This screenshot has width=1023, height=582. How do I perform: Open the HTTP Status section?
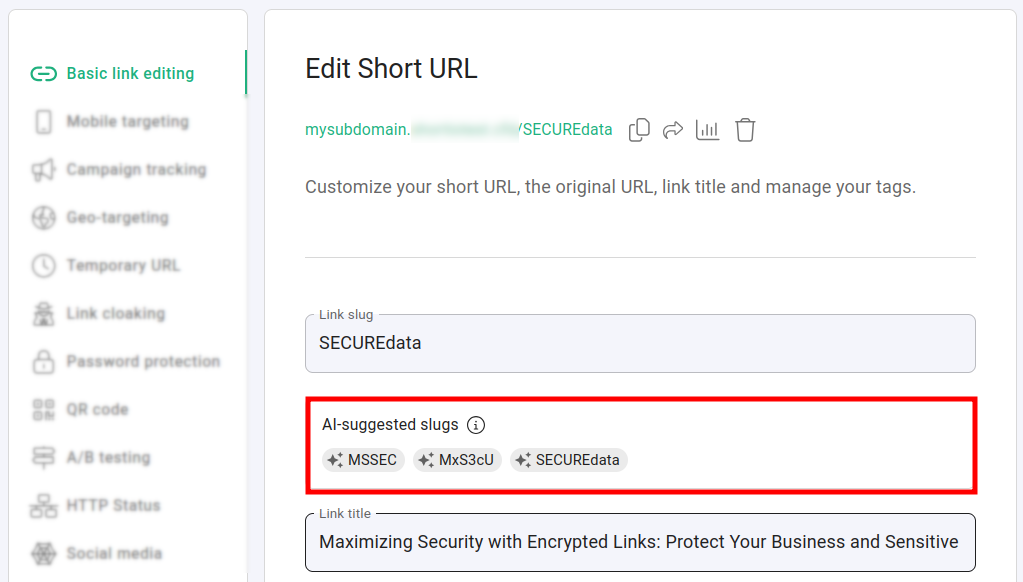coord(113,506)
